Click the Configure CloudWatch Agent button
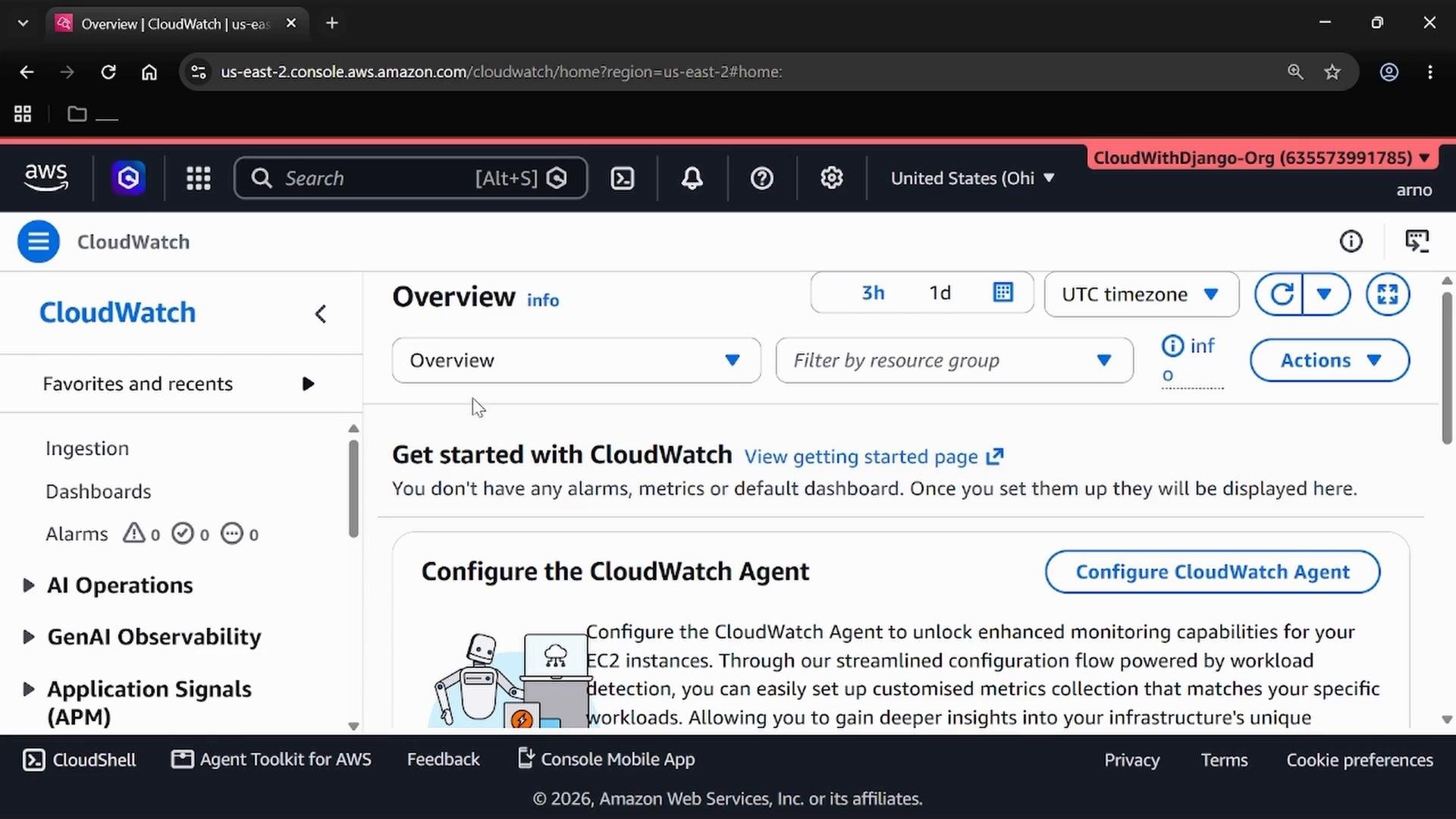This screenshot has width=1456, height=819. point(1213,572)
